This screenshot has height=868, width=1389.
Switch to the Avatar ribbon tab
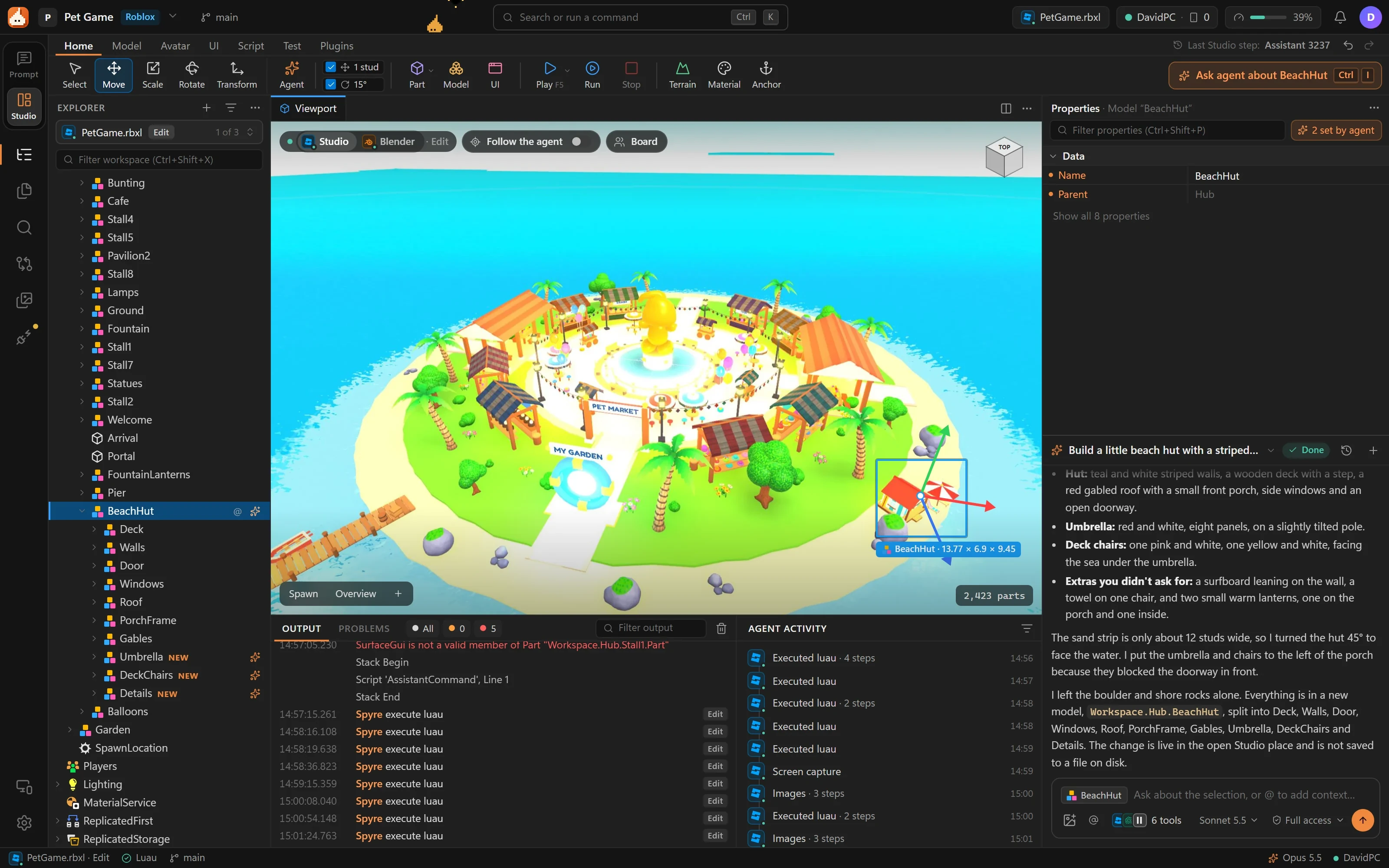tap(175, 46)
